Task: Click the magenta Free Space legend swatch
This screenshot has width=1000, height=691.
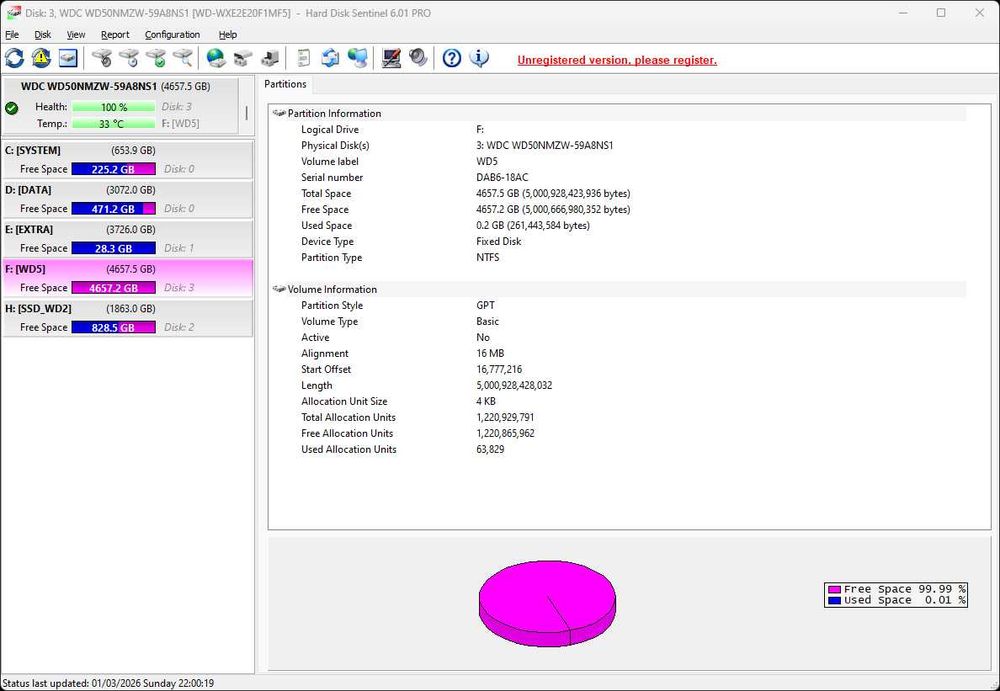Action: tap(834, 590)
